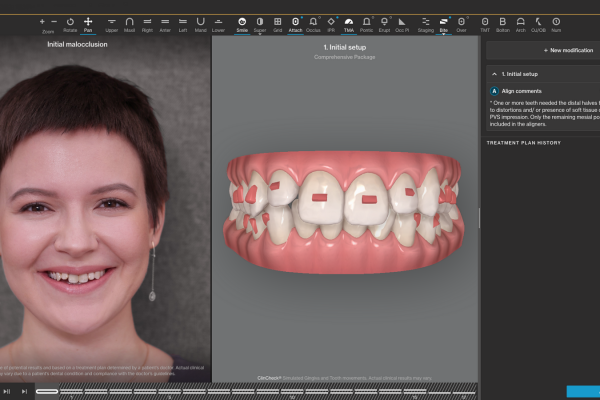
Task: Open the Mandibular occlusal view
Action: [x=200, y=24]
